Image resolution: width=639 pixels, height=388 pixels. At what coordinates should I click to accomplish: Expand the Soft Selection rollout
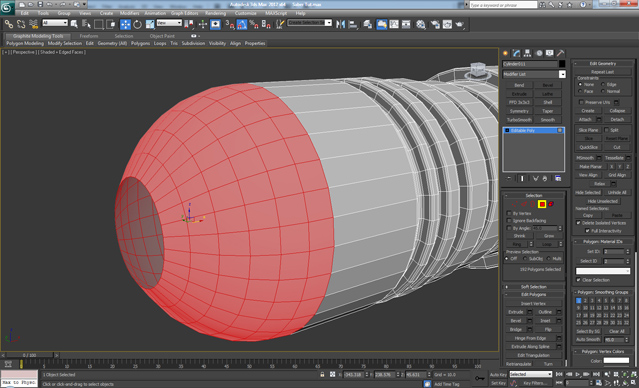point(534,287)
